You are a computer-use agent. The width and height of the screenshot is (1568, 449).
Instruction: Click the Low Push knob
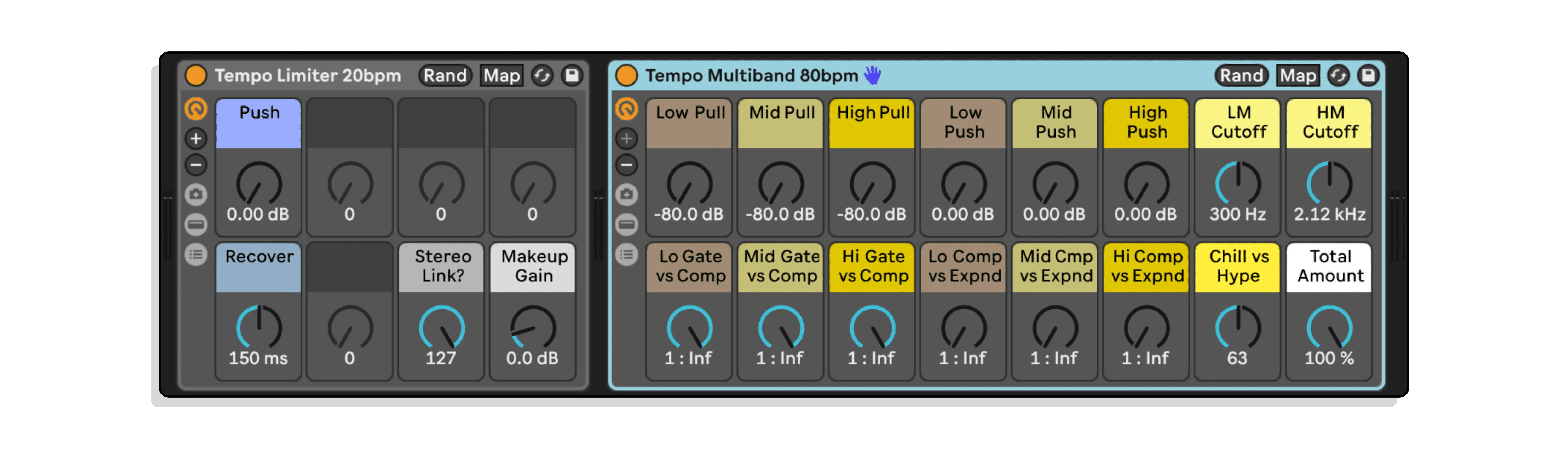pos(964,184)
